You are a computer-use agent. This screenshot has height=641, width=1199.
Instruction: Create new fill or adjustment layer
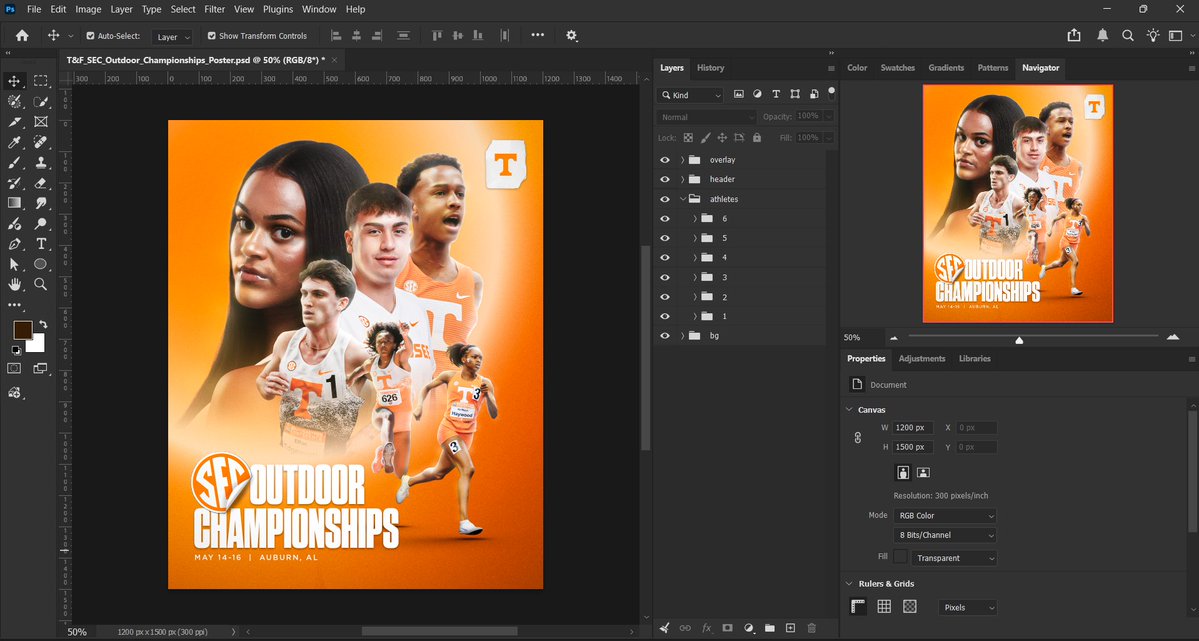coord(749,628)
